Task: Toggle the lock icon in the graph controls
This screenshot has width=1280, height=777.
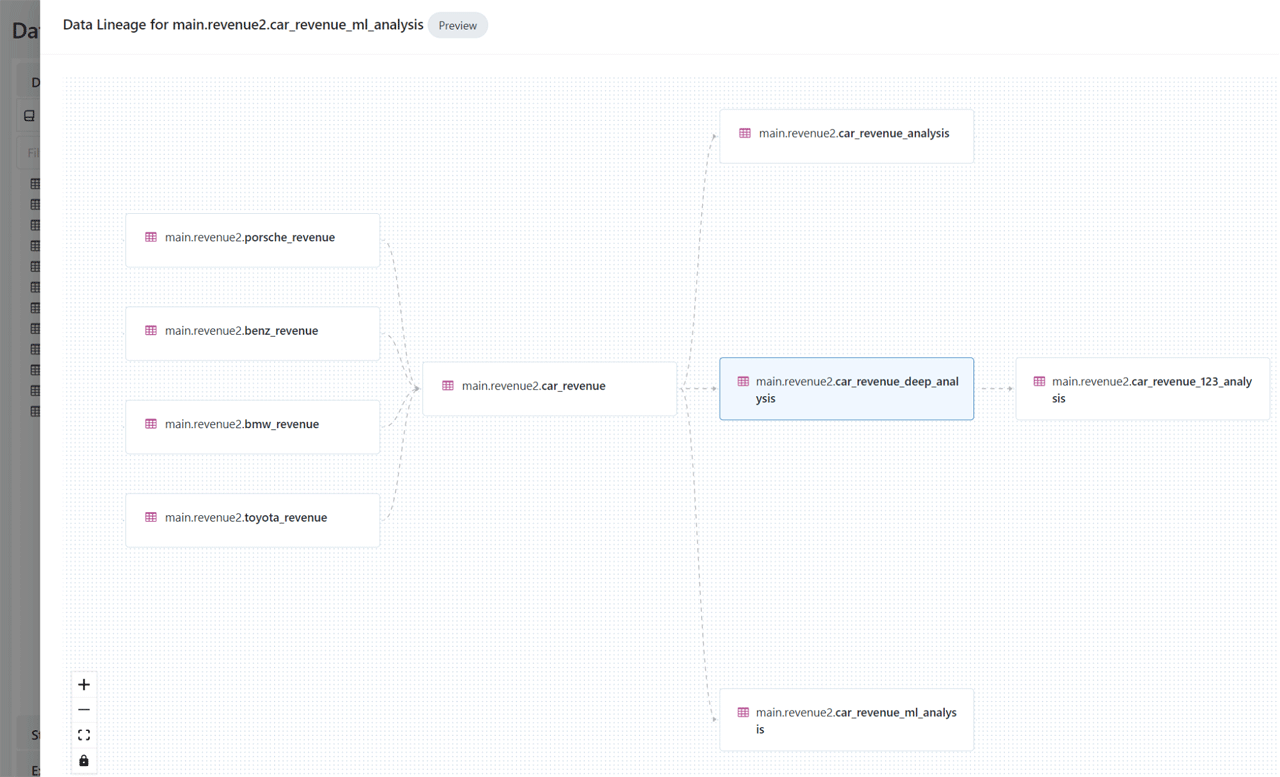Action: 83,760
